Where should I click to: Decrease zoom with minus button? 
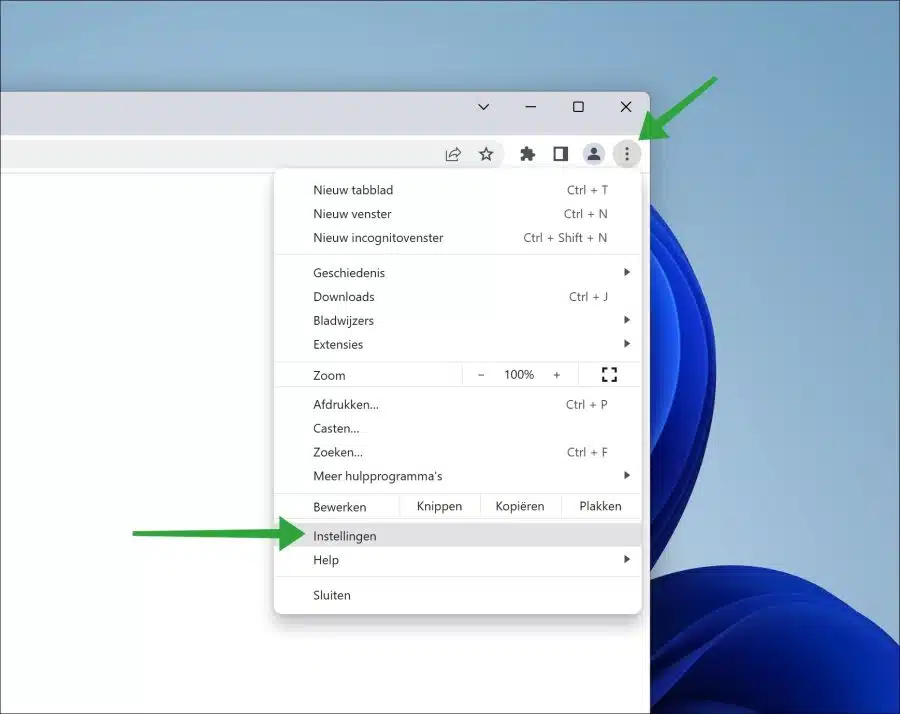tap(481, 375)
